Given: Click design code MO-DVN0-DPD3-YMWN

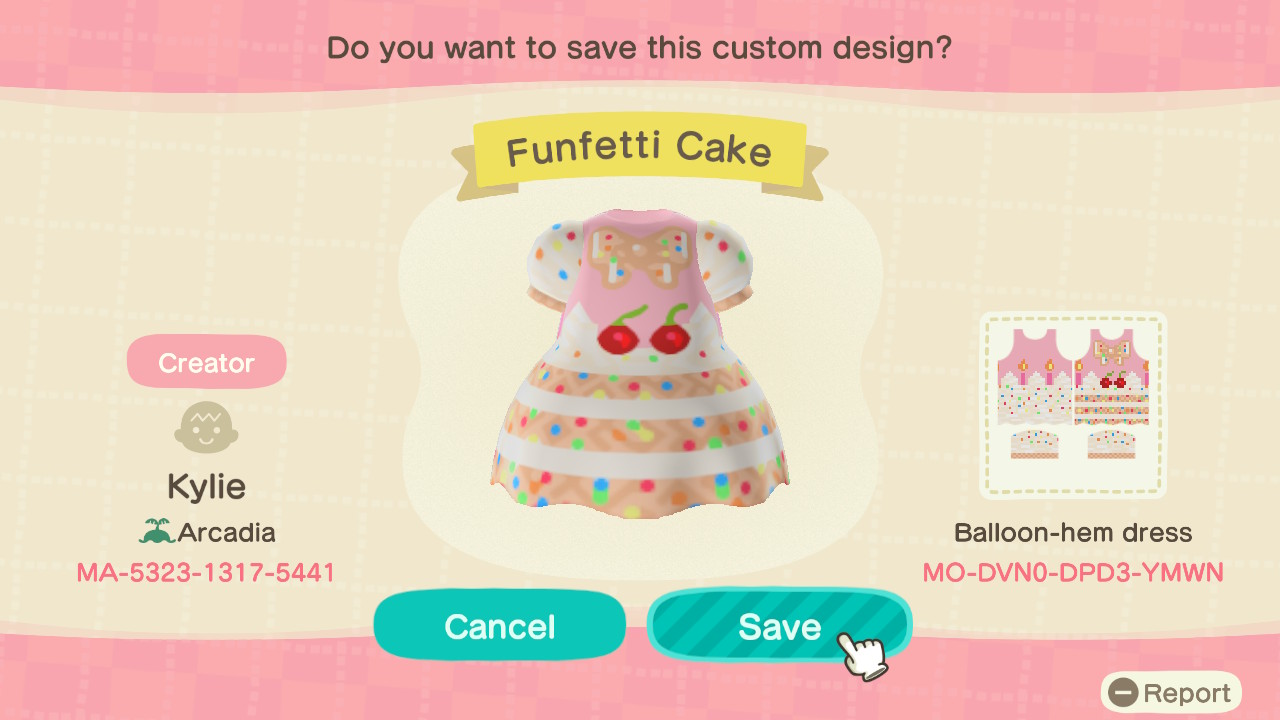Looking at the screenshot, I should [x=1073, y=572].
